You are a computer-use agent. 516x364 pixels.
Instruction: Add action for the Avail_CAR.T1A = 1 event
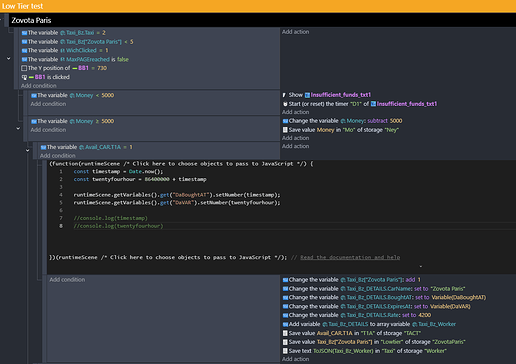(295, 146)
